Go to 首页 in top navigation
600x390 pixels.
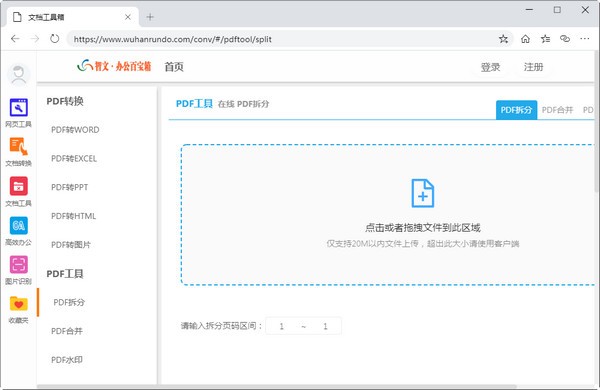tap(174, 67)
